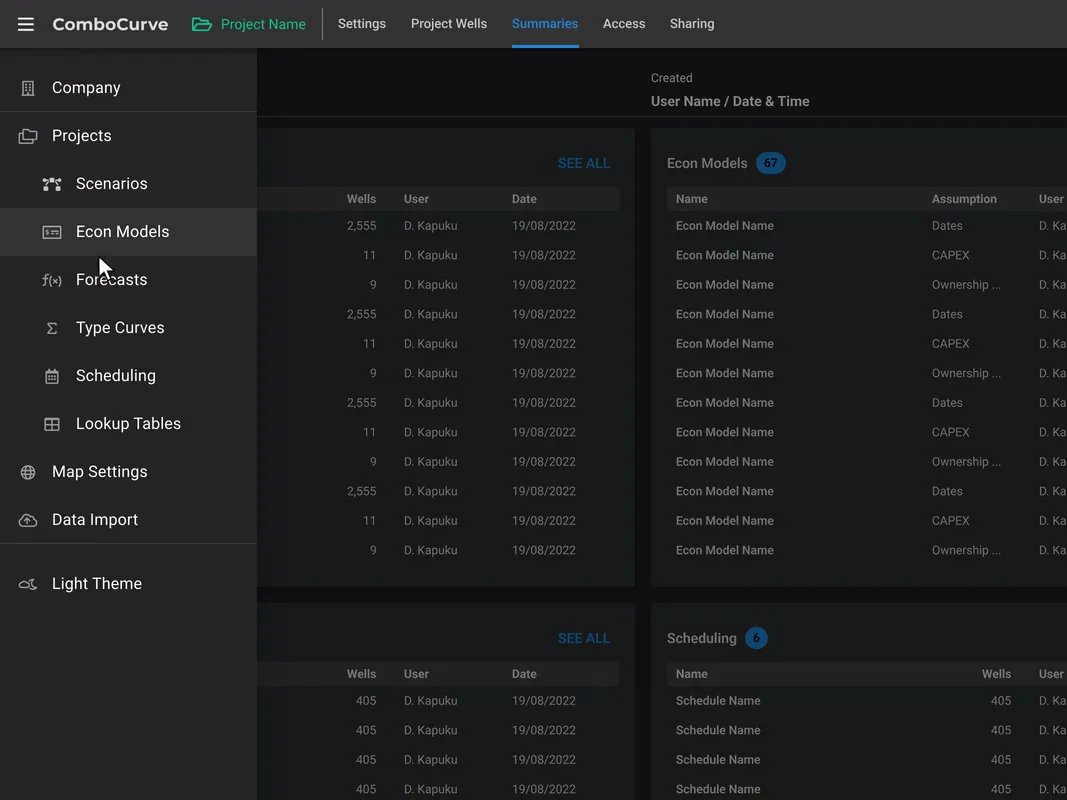
Task: Click the Map Settings globe icon
Action: 28,472
